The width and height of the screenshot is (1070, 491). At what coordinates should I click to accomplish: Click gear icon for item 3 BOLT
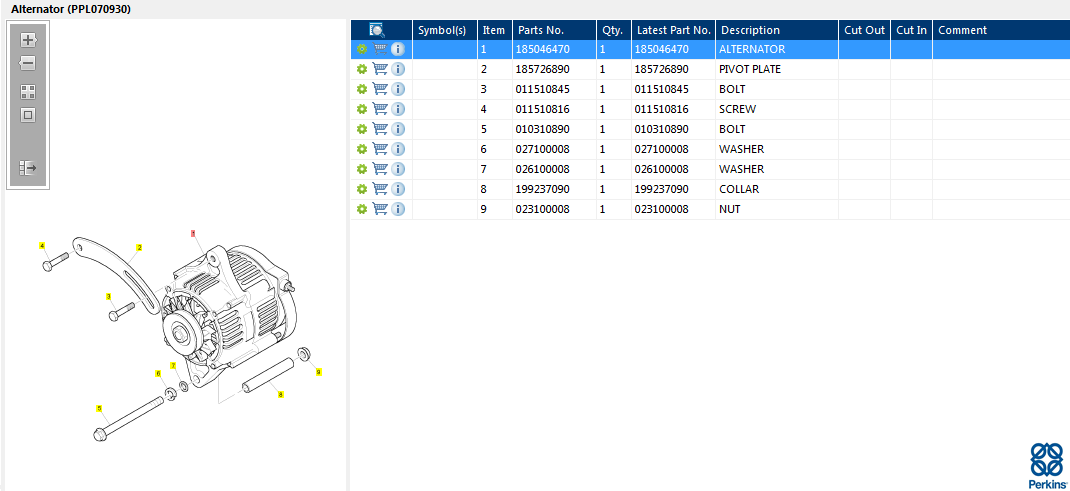pyautogui.click(x=362, y=89)
